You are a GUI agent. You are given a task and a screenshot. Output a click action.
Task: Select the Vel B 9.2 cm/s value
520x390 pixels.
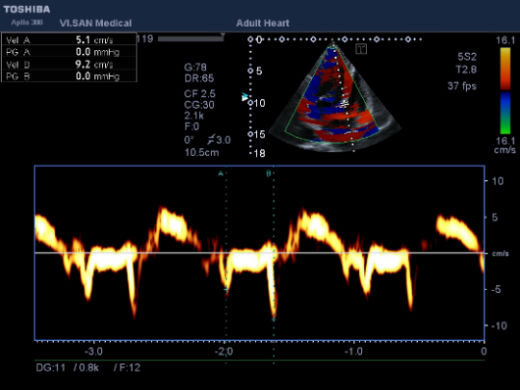tap(94, 64)
